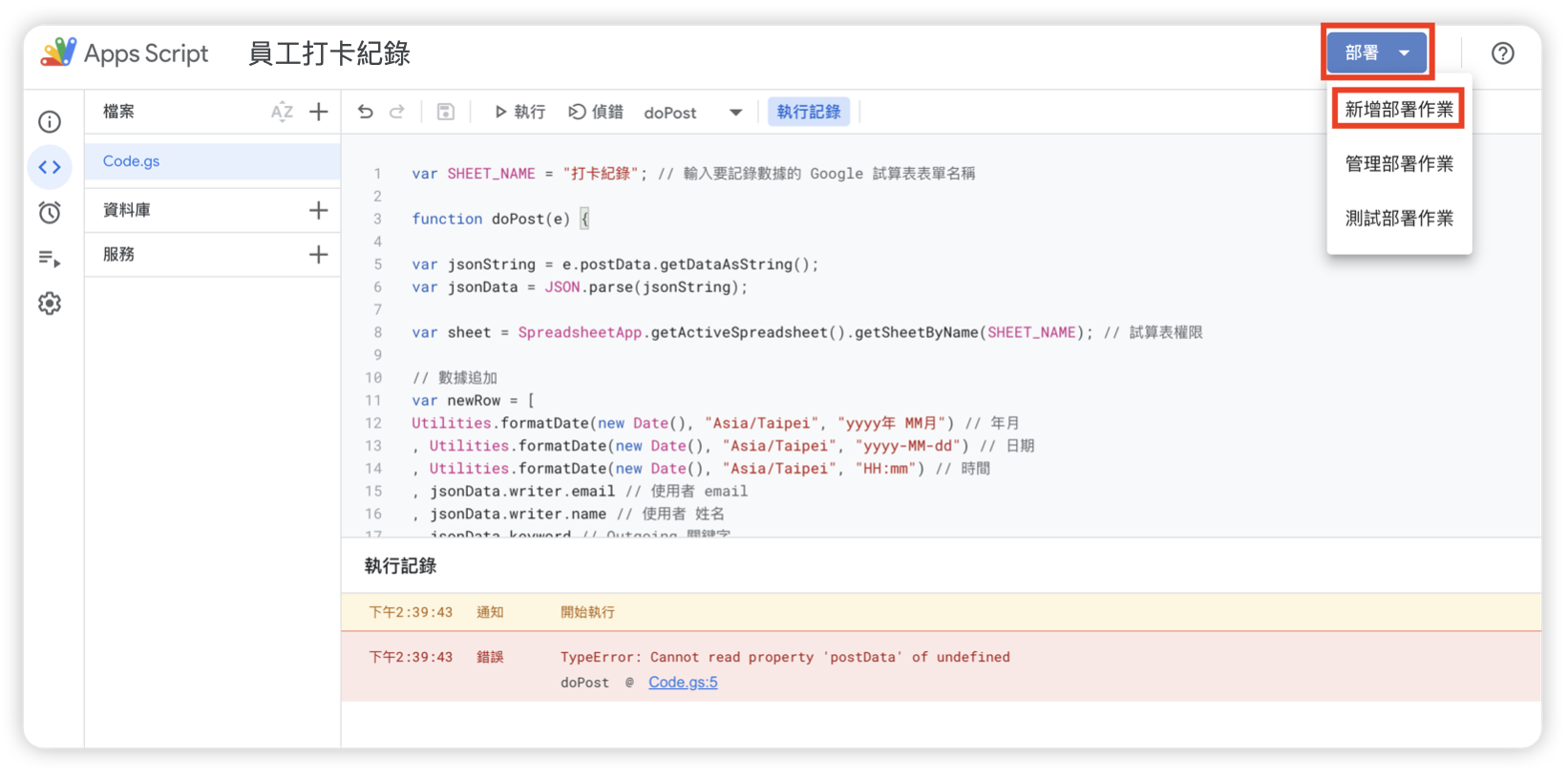
Task: Open Project Settings gear icon
Action: [50, 304]
